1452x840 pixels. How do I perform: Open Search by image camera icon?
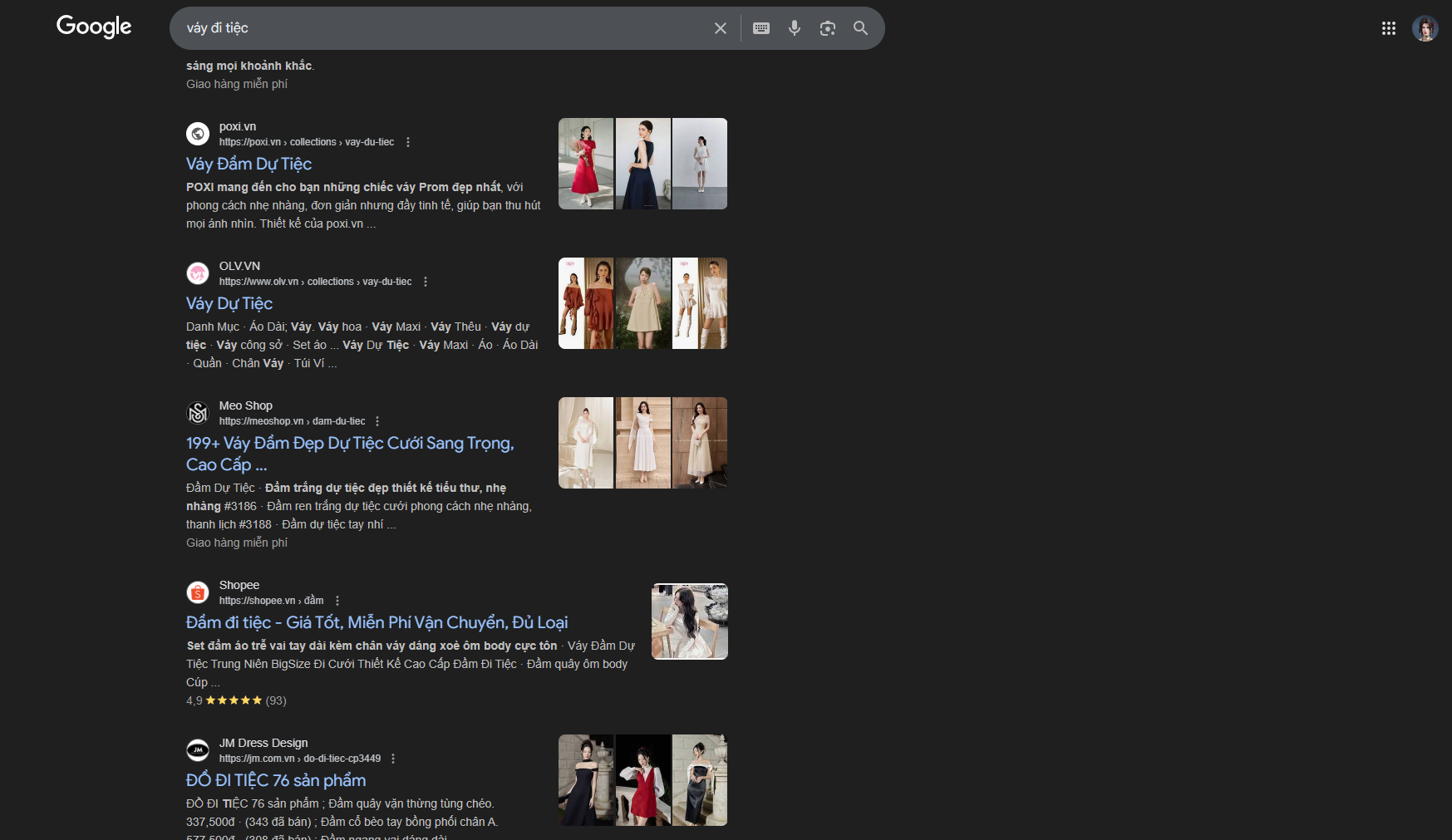[827, 28]
